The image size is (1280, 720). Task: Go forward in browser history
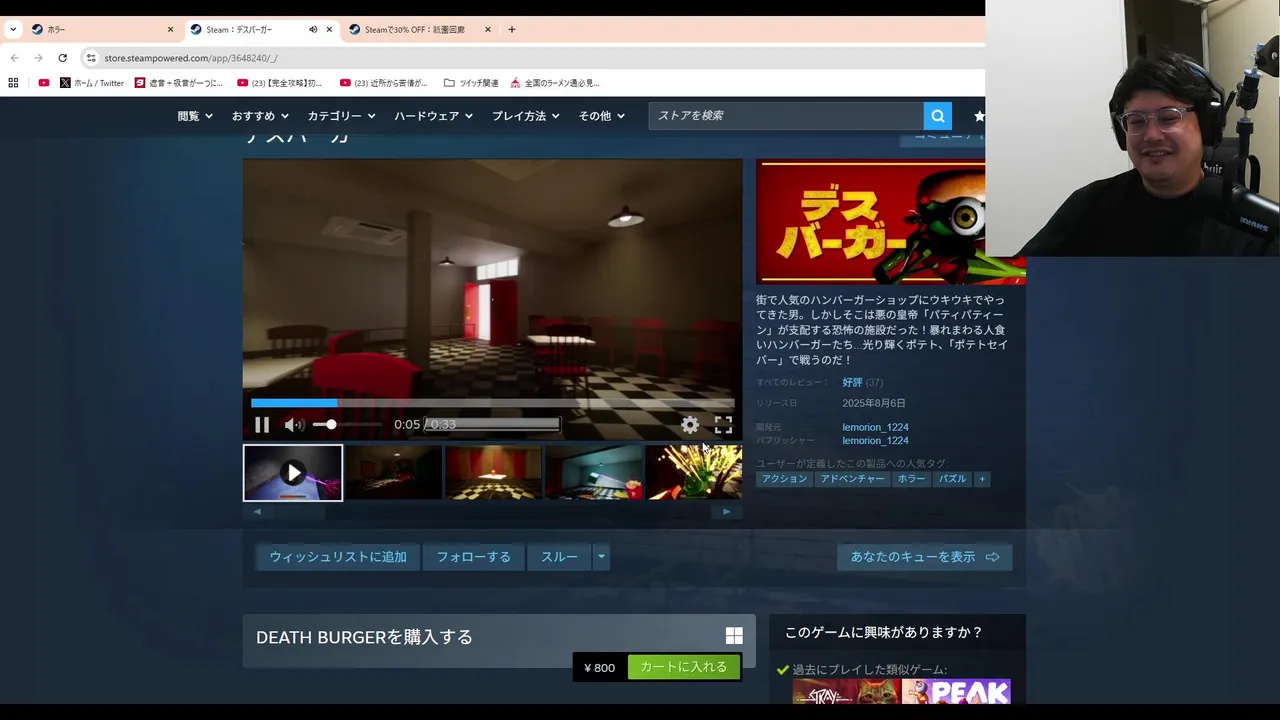[38, 58]
